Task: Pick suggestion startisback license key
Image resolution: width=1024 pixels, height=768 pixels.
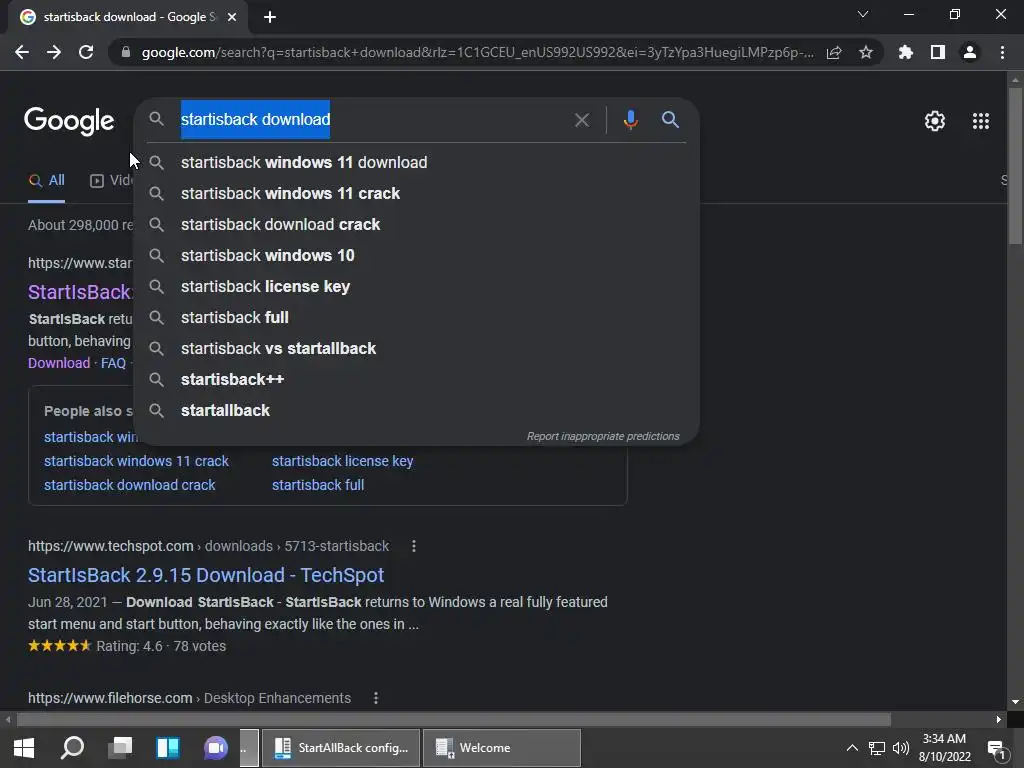Action: tap(416, 287)
